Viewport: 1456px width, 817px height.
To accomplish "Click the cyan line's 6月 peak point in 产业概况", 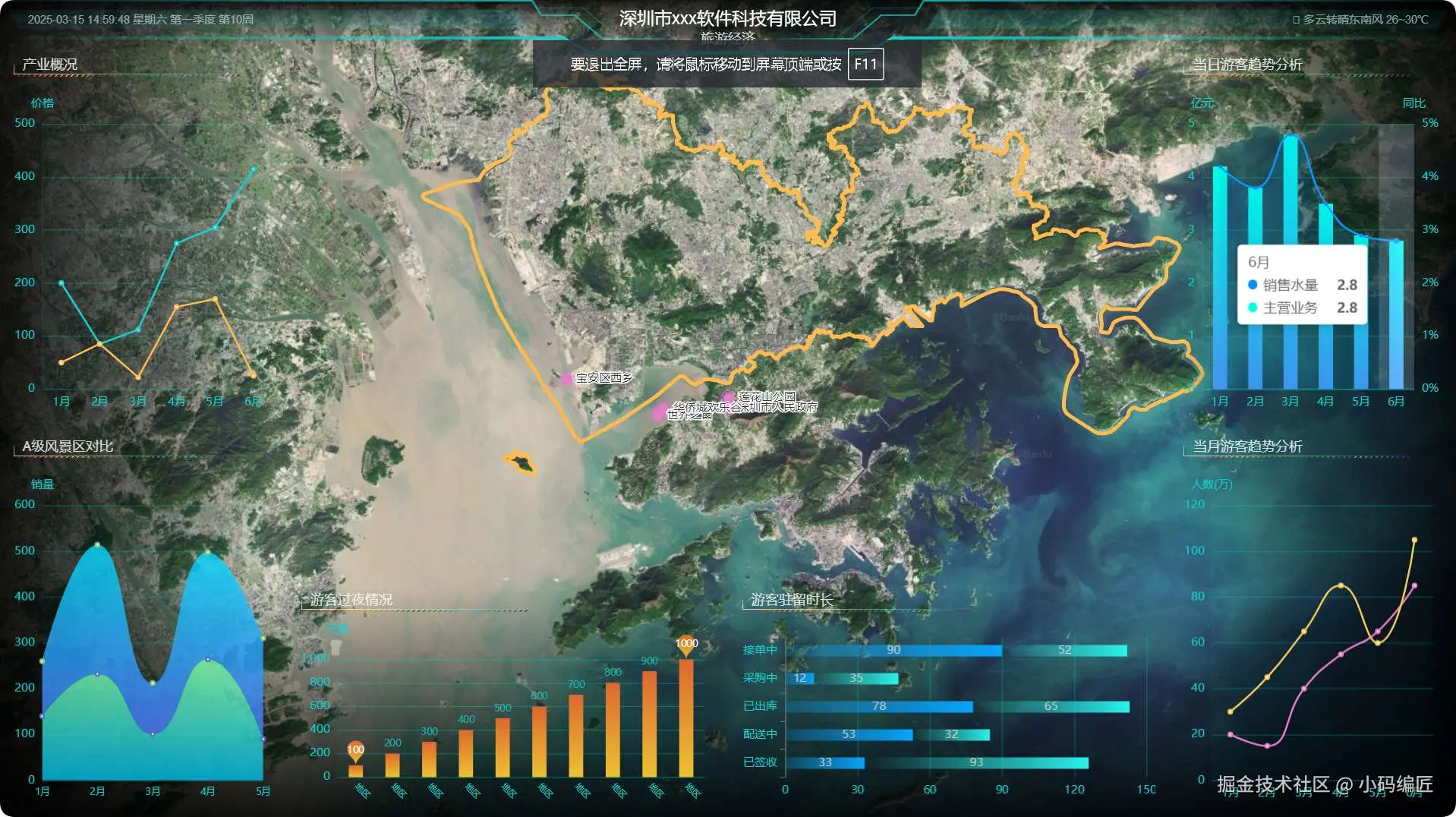I will (254, 169).
